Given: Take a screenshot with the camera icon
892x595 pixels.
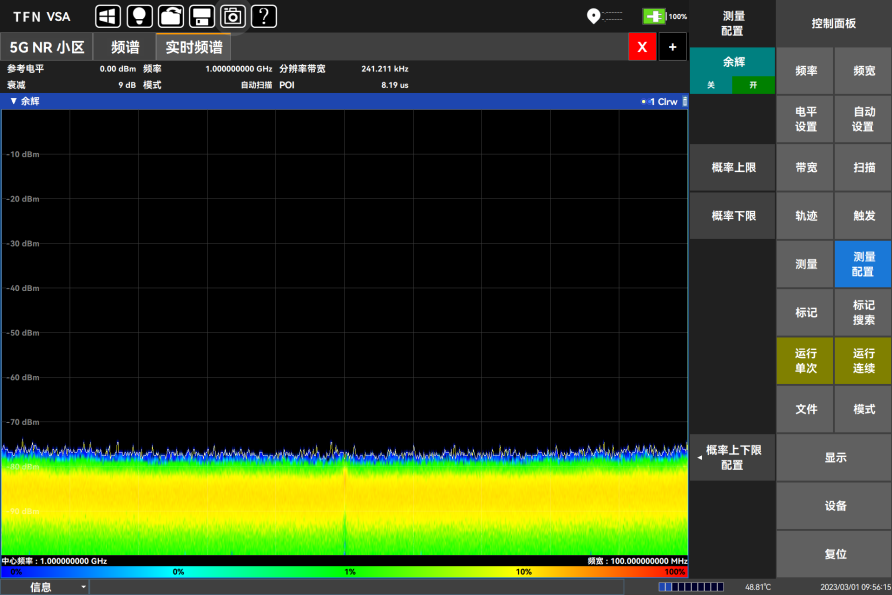Looking at the screenshot, I should pos(233,16).
